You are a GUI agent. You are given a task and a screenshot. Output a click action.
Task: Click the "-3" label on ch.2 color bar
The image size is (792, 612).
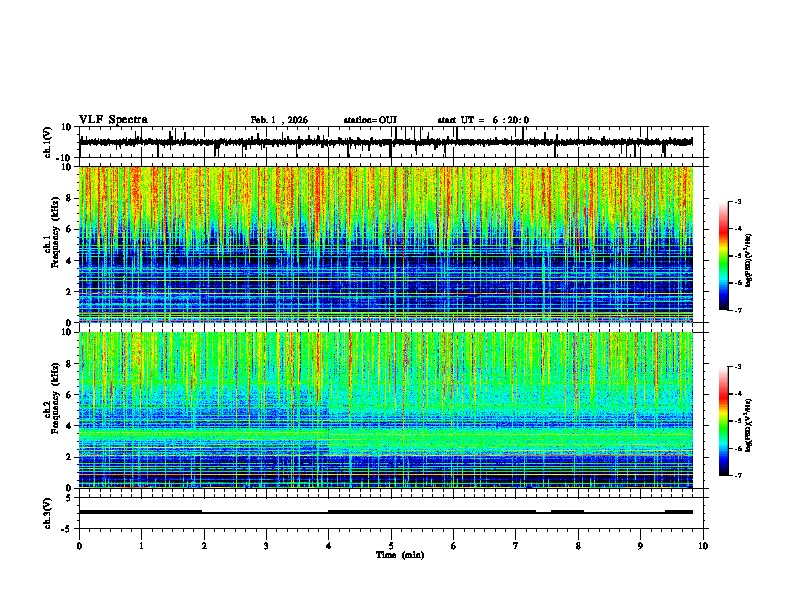pos(738,367)
